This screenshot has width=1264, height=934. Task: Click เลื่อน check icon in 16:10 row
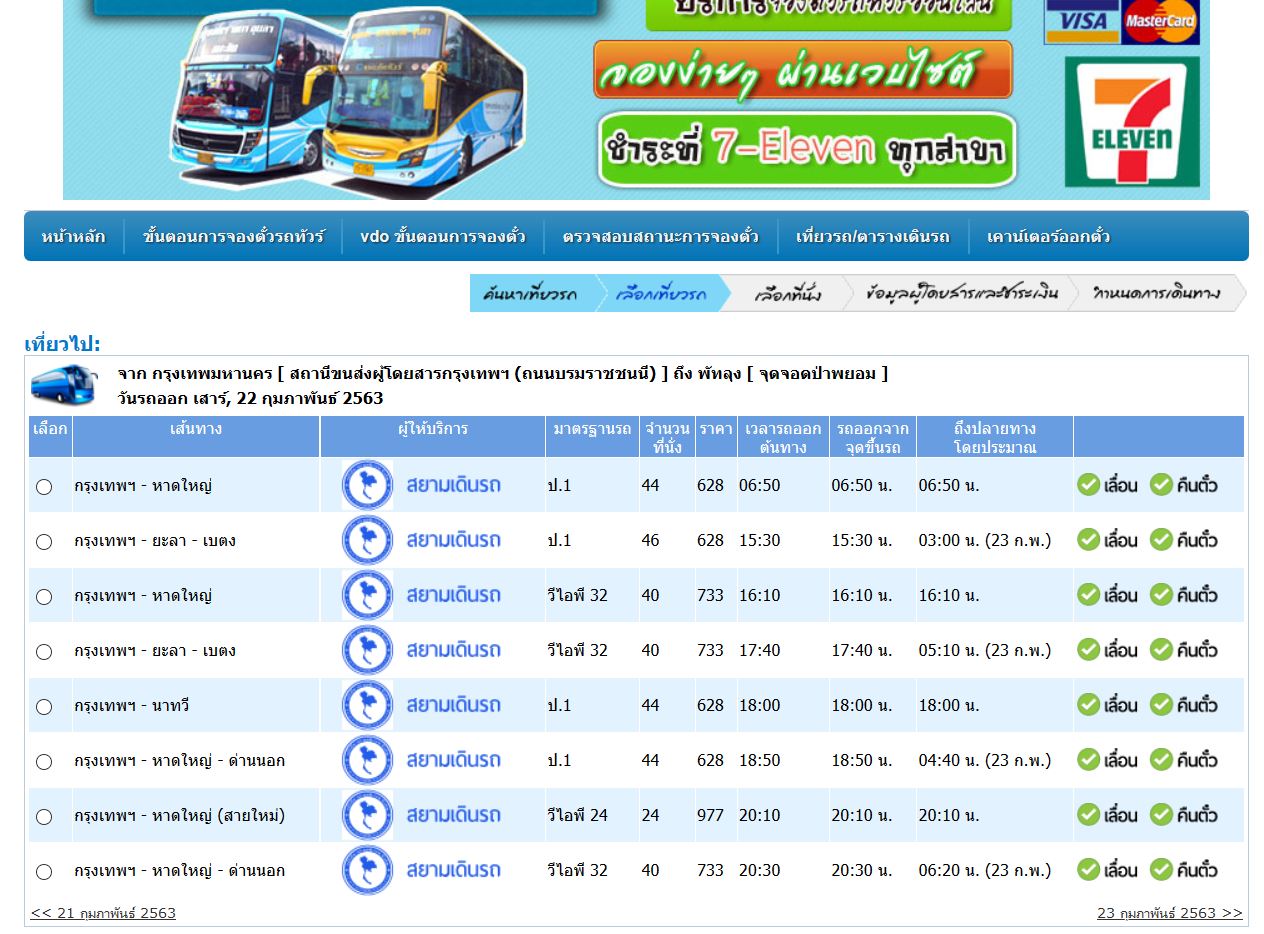[1088, 595]
